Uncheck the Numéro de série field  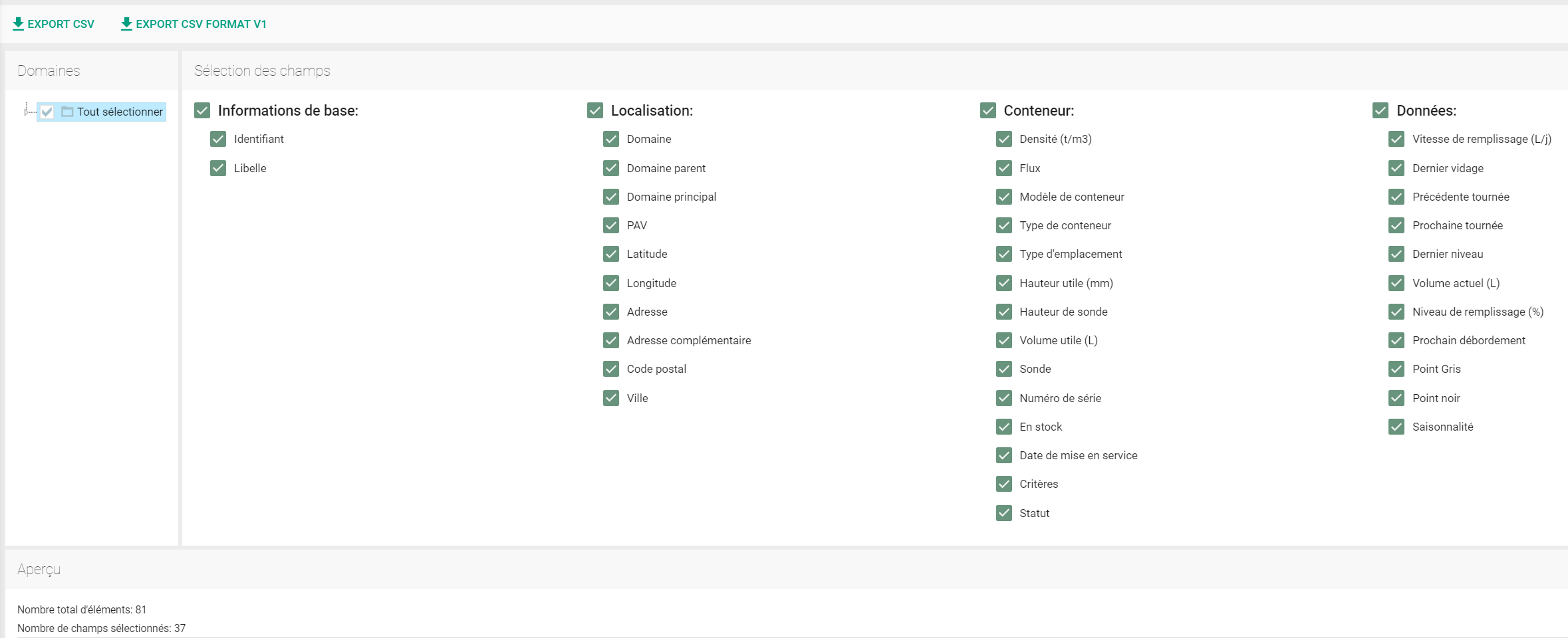(x=1004, y=398)
